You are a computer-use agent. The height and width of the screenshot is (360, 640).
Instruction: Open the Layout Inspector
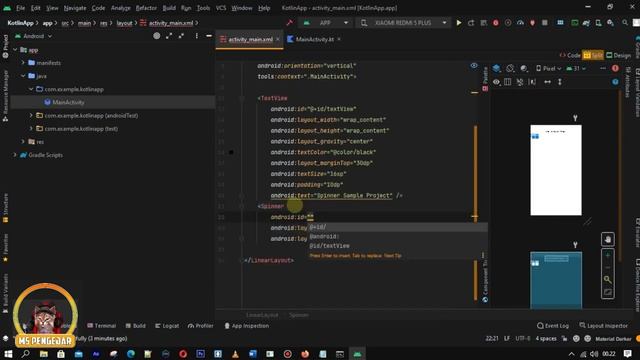pyautogui.click(x=603, y=326)
